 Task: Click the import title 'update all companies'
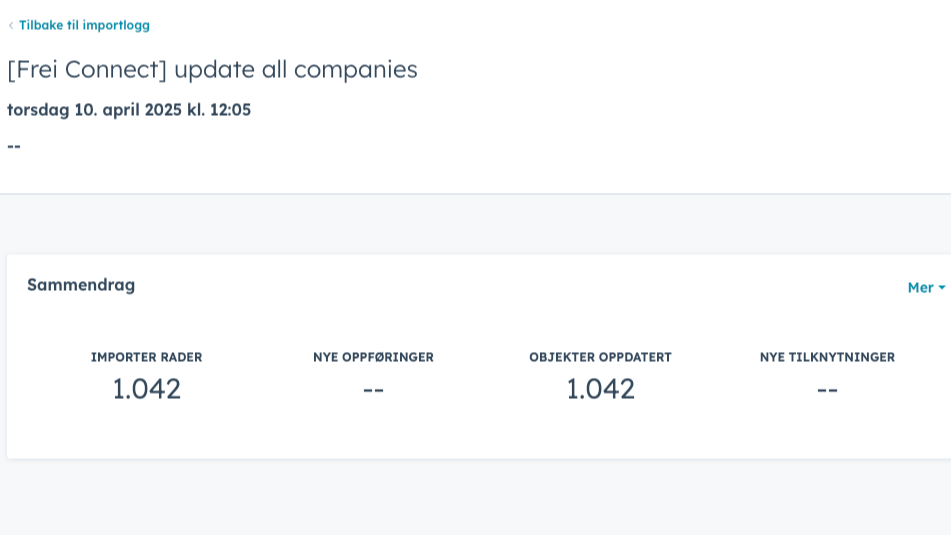(x=295, y=69)
